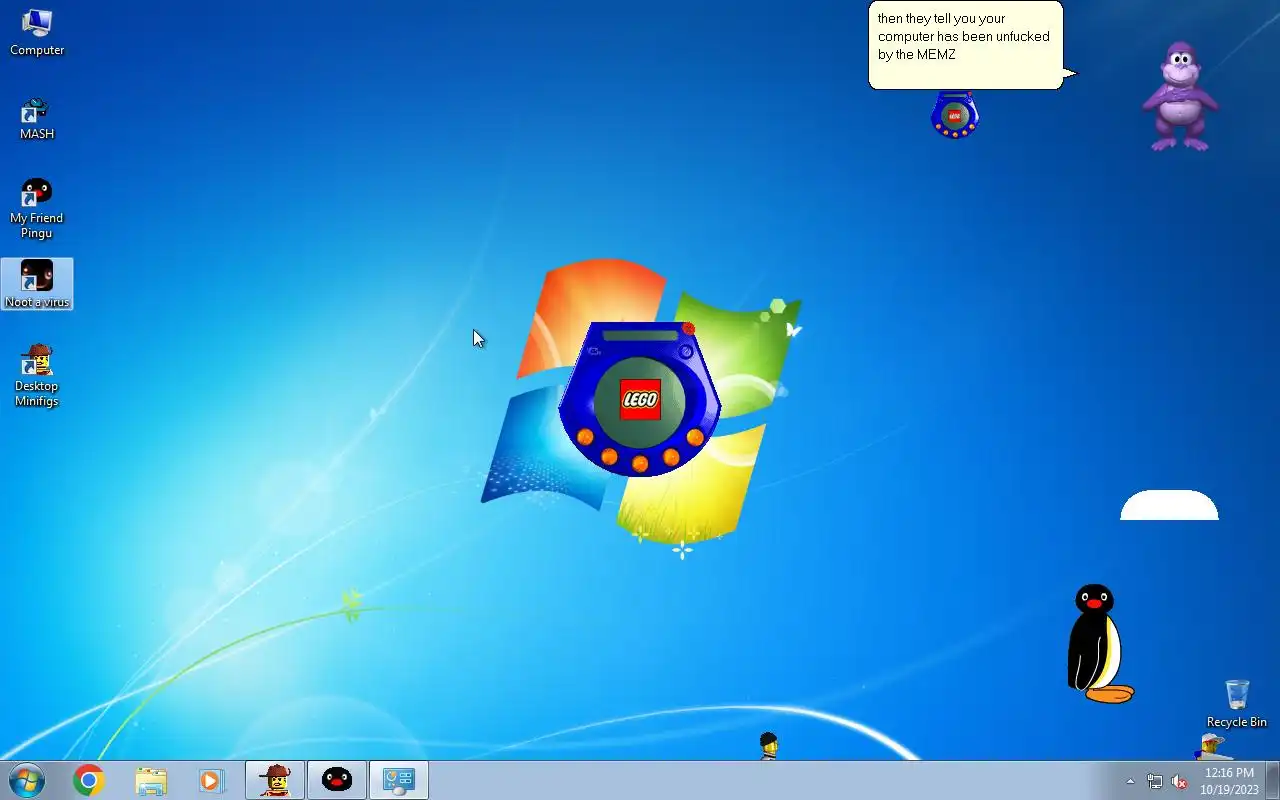Open the Recycle Bin
Screen dimensions: 1280x800
click(x=1237, y=704)
